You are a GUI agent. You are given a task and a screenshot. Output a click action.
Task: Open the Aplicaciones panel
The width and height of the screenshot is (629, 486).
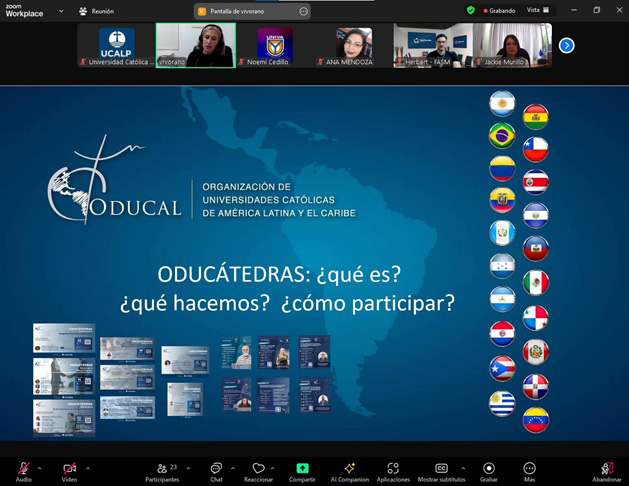tap(393, 472)
